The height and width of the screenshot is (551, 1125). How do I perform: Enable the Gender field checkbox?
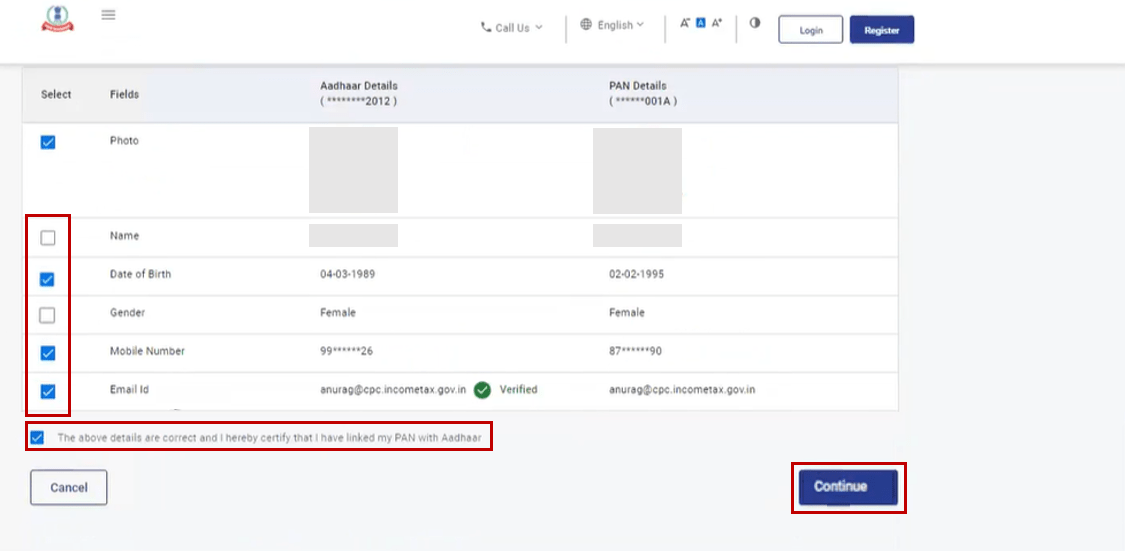click(48, 316)
